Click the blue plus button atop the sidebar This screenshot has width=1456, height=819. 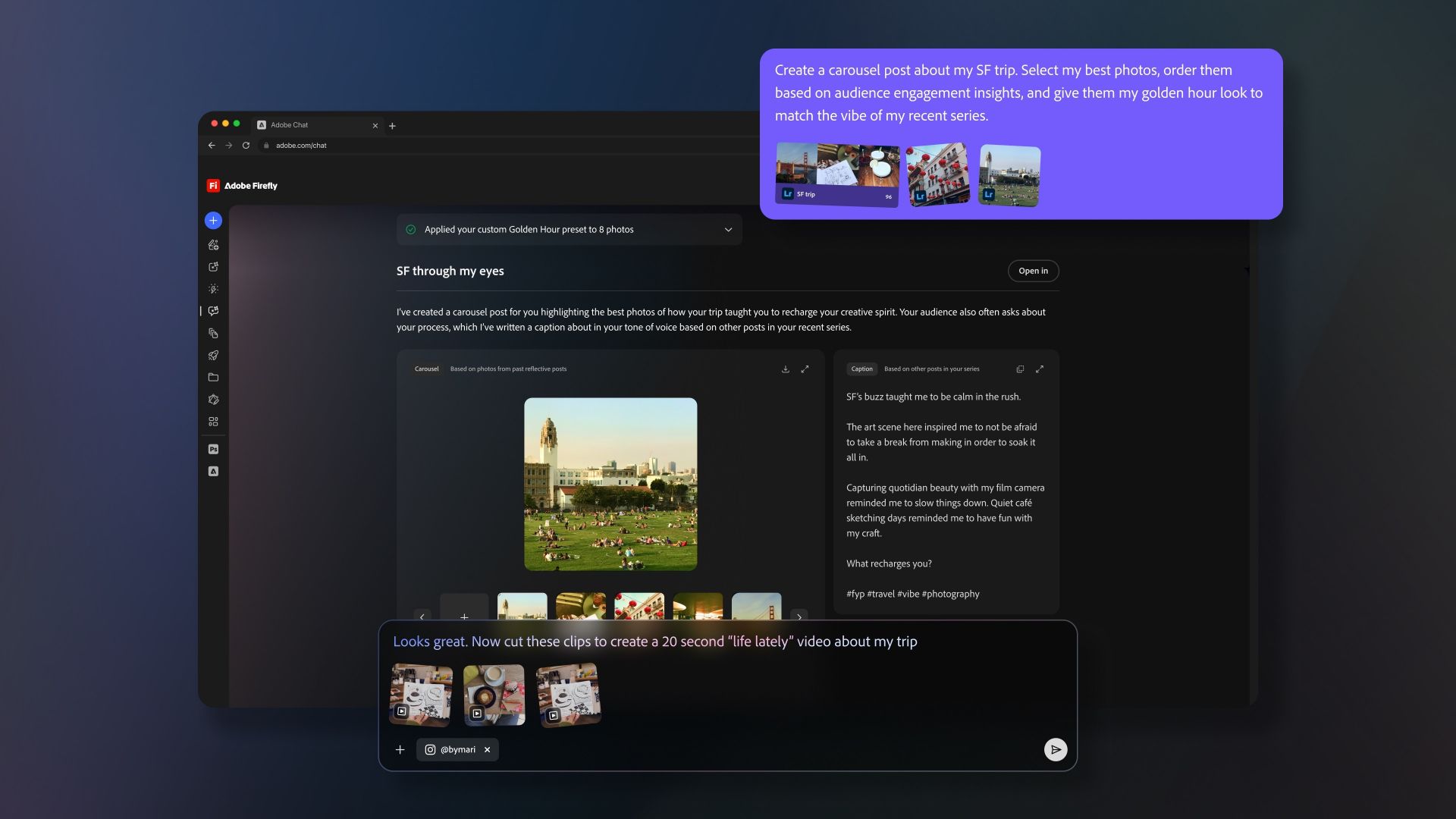[213, 220]
